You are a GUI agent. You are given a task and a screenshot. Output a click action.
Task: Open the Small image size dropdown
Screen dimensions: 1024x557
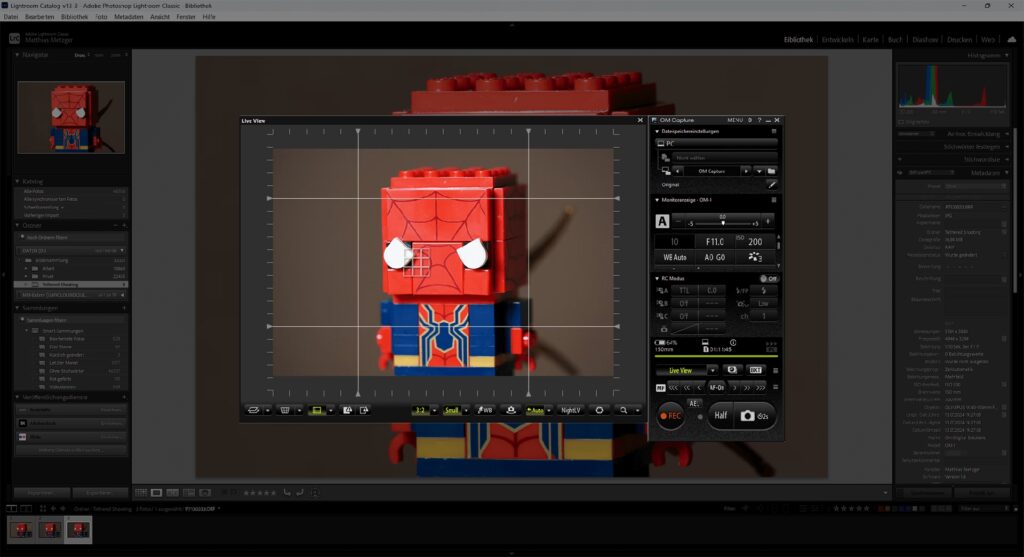point(455,410)
